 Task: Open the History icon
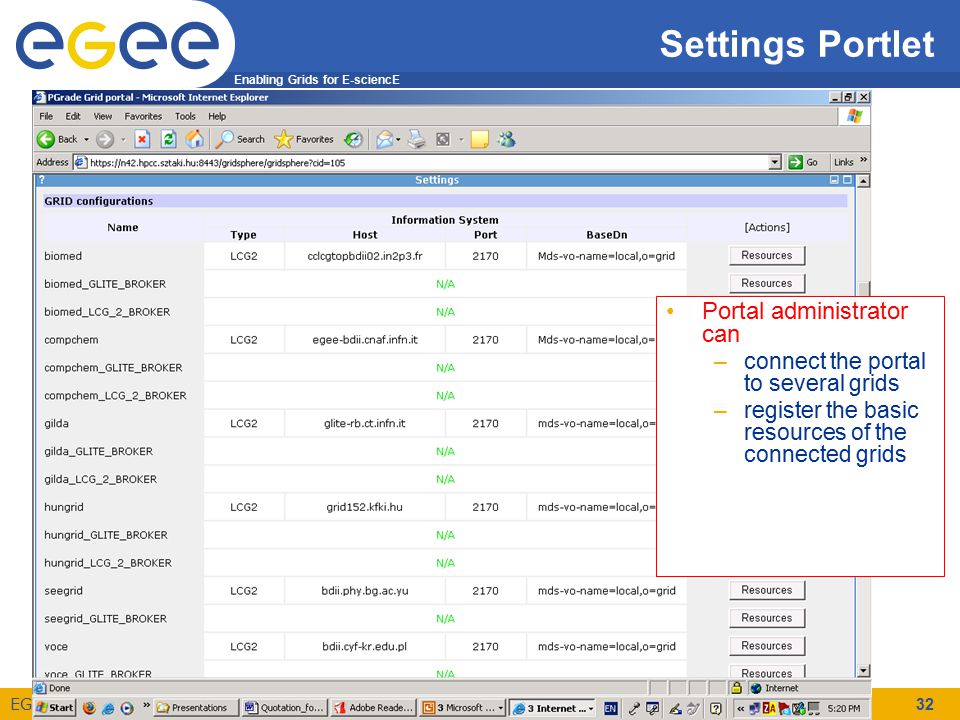click(x=353, y=140)
